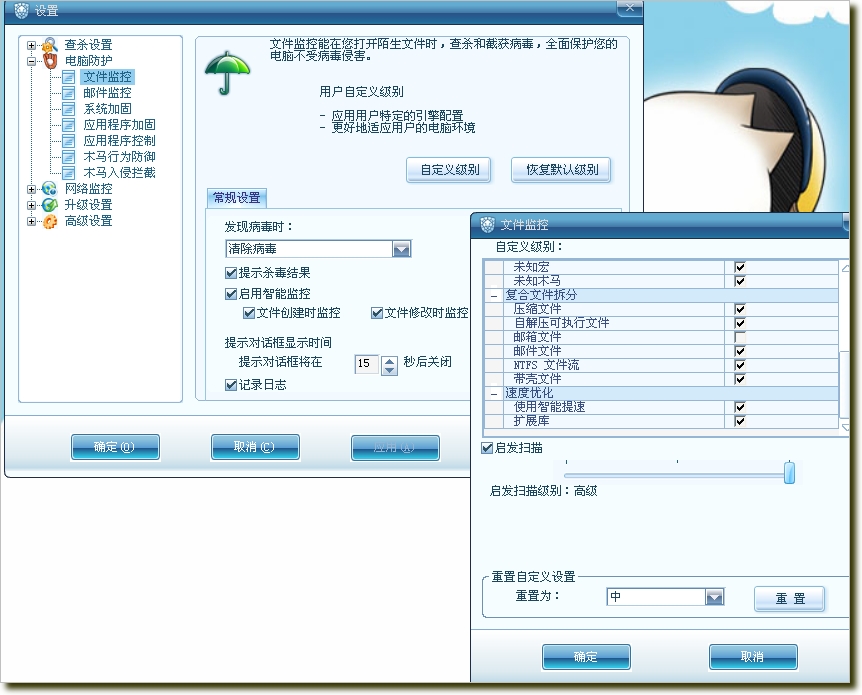Click the page icon beside 应用程序加固

point(69,125)
